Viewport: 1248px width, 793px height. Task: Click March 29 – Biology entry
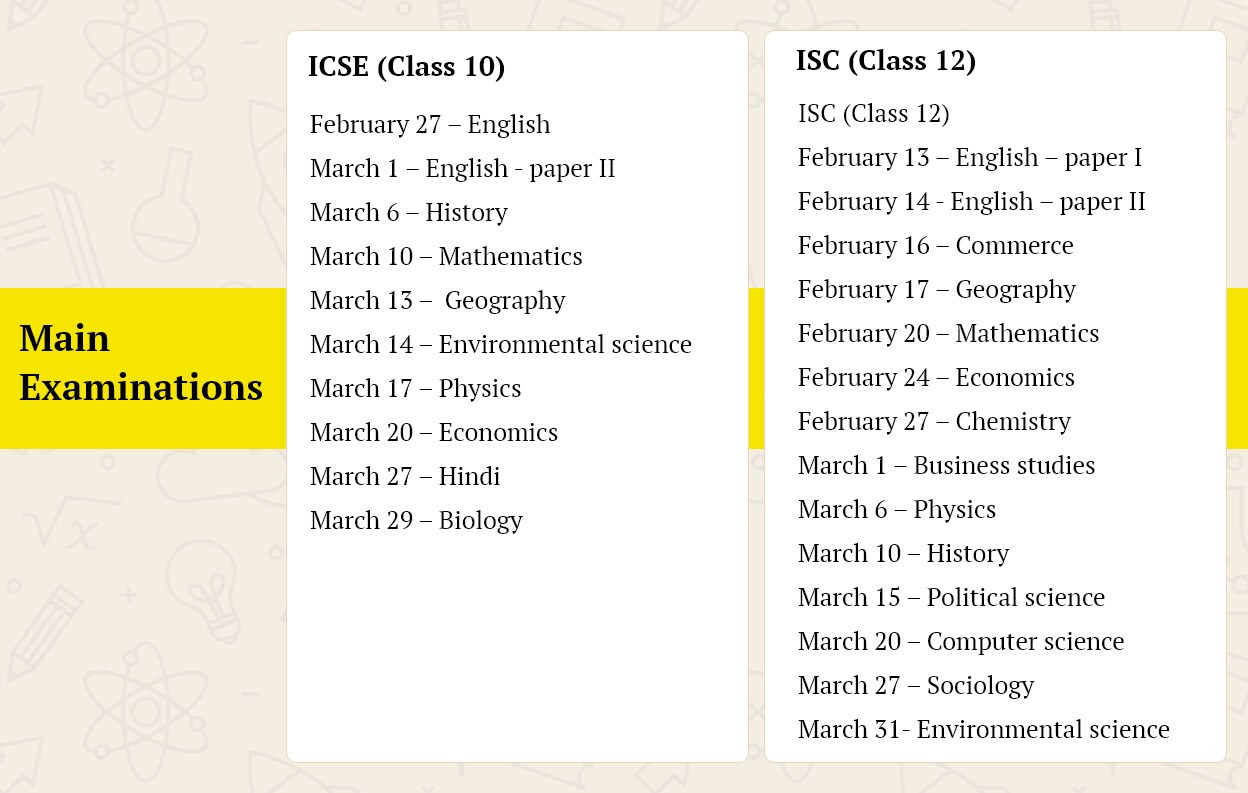tap(416, 521)
